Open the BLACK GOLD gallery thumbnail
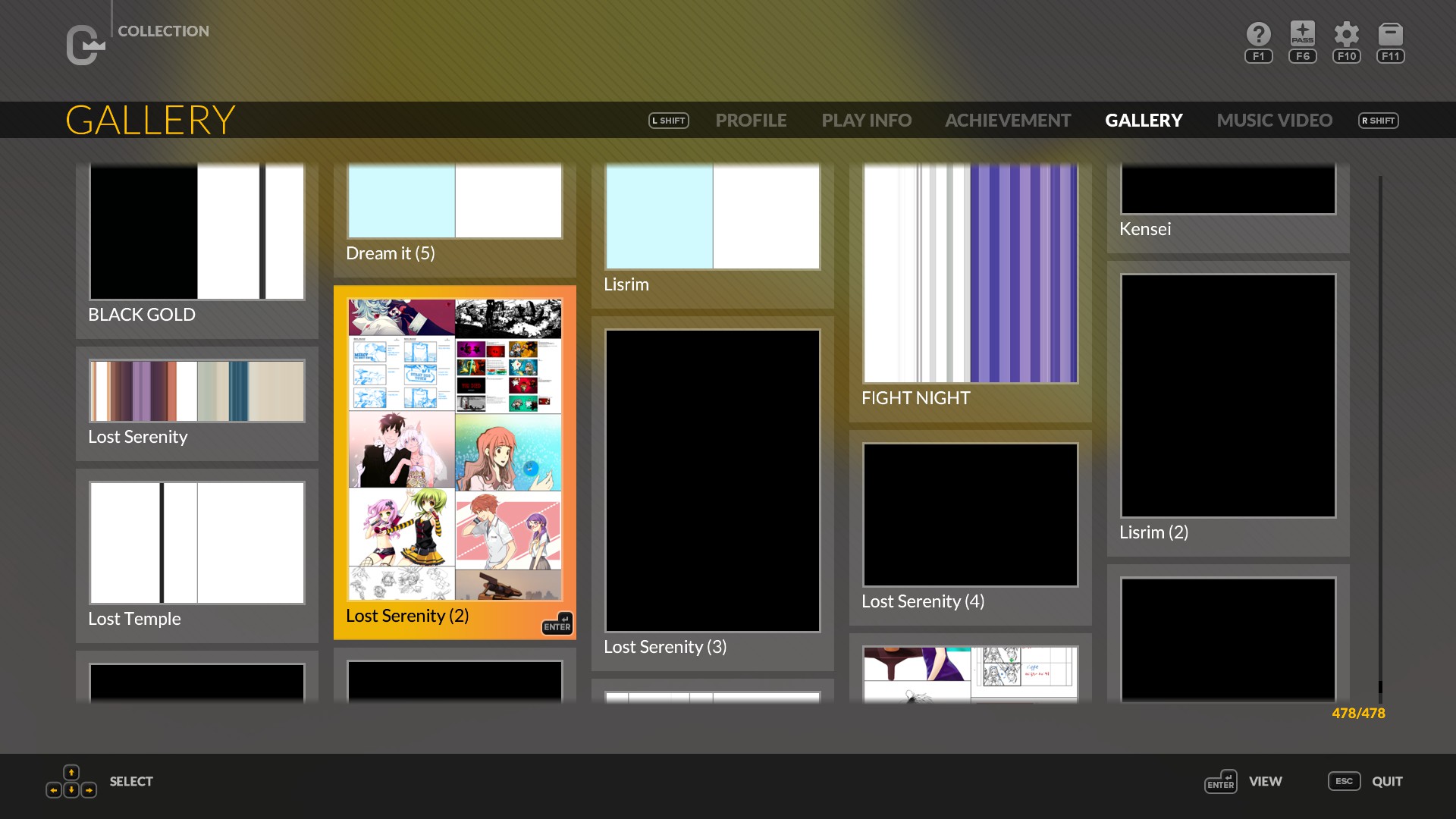 pos(197,231)
